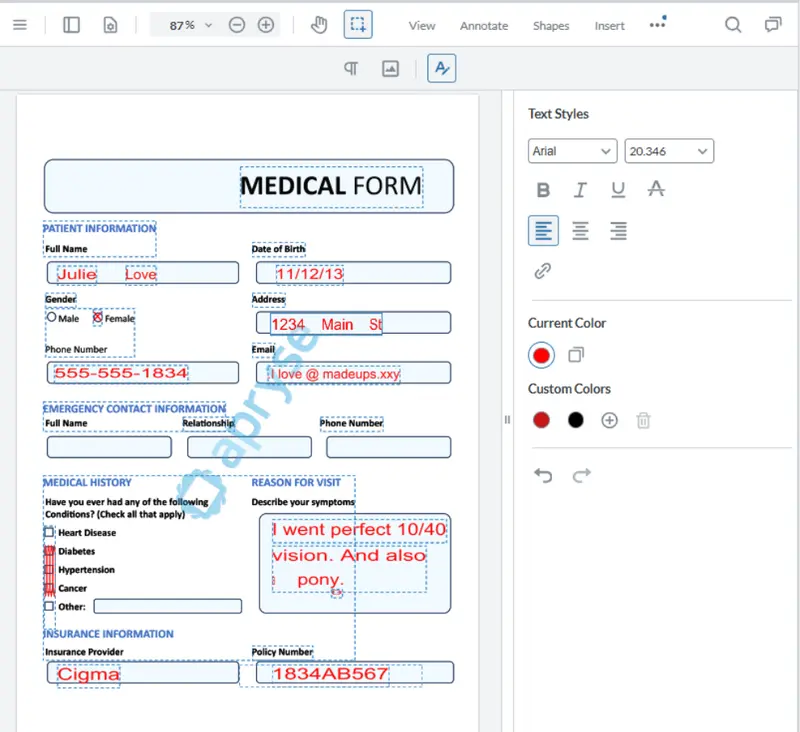This screenshot has width=800, height=732.
Task: Add a new custom color
Action: (609, 420)
